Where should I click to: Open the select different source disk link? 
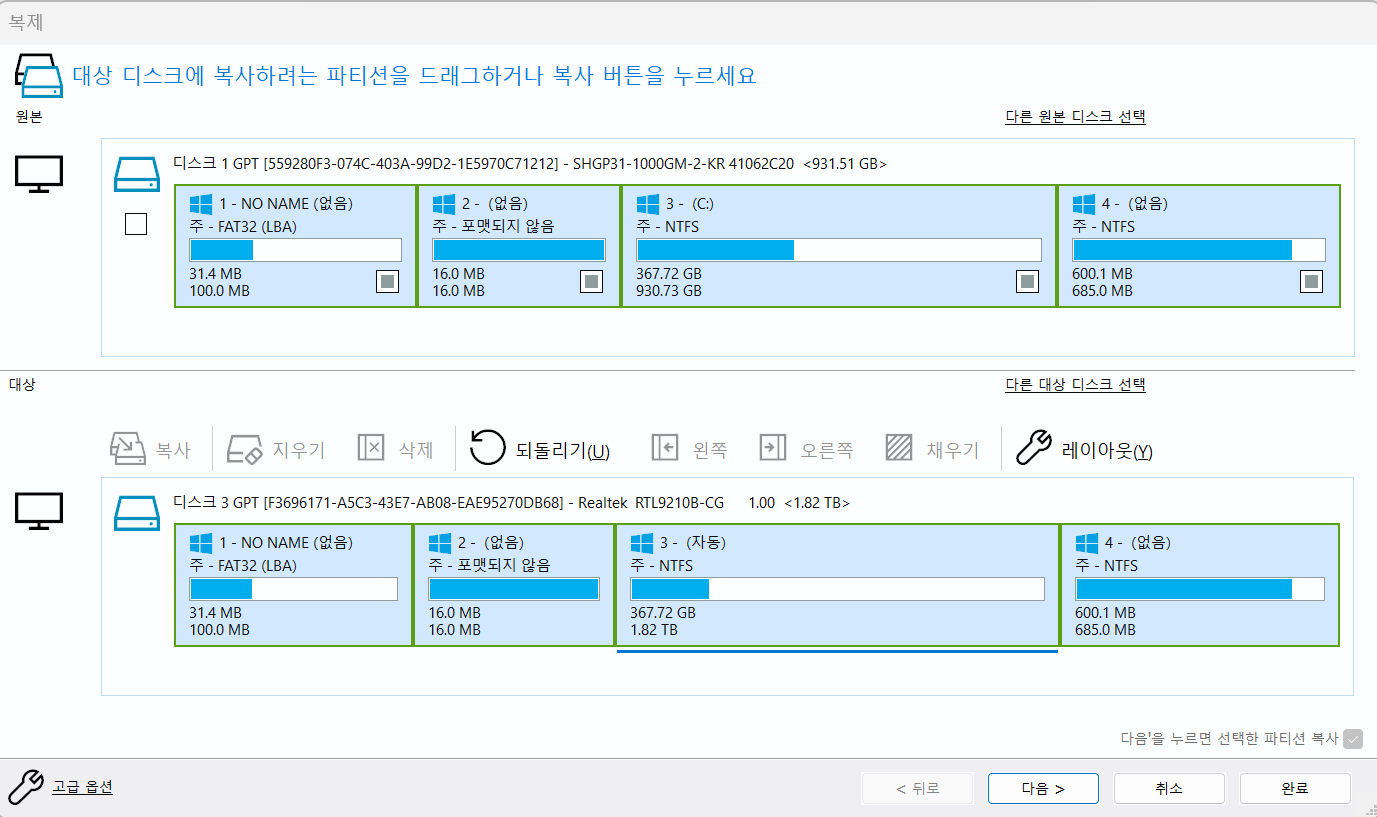pos(1075,116)
